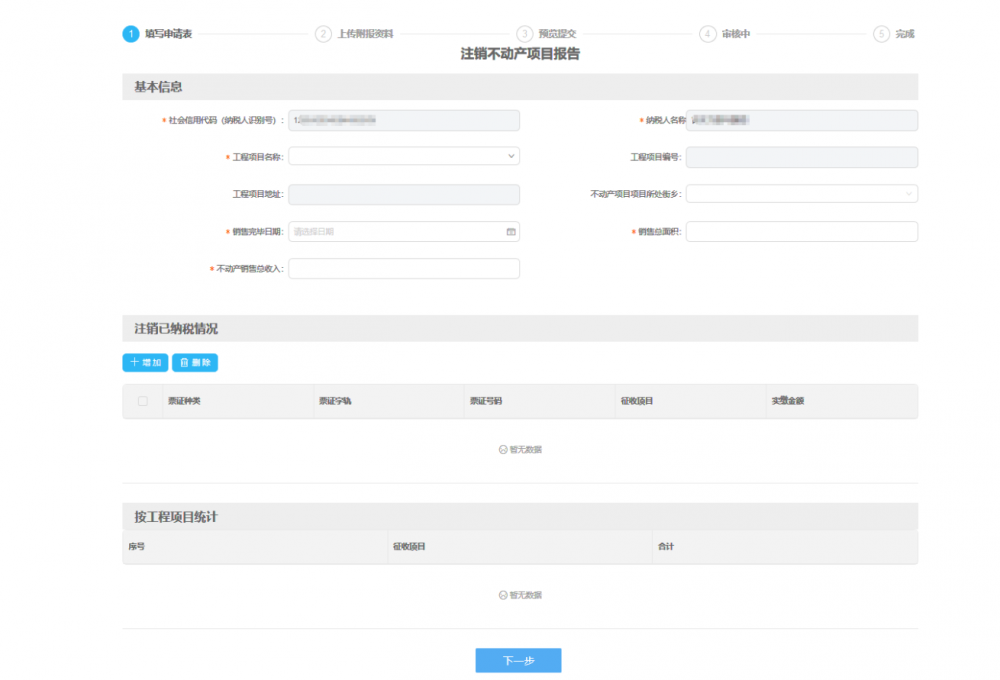The image size is (1000, 680).
Task: Click the step 1 填写申请表 circle icon
Action: coord(131,34)
